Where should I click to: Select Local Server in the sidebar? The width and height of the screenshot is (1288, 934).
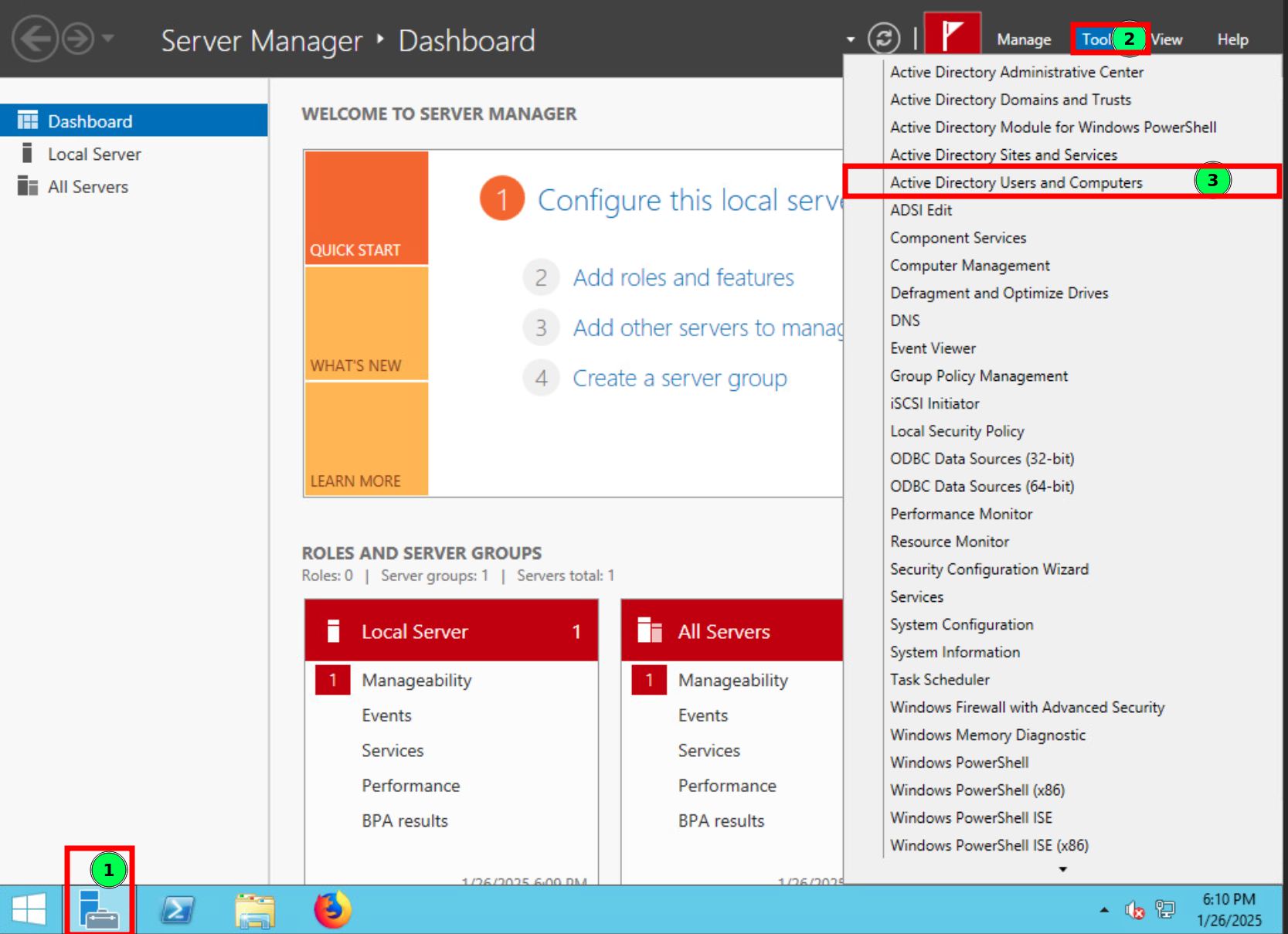134,154
